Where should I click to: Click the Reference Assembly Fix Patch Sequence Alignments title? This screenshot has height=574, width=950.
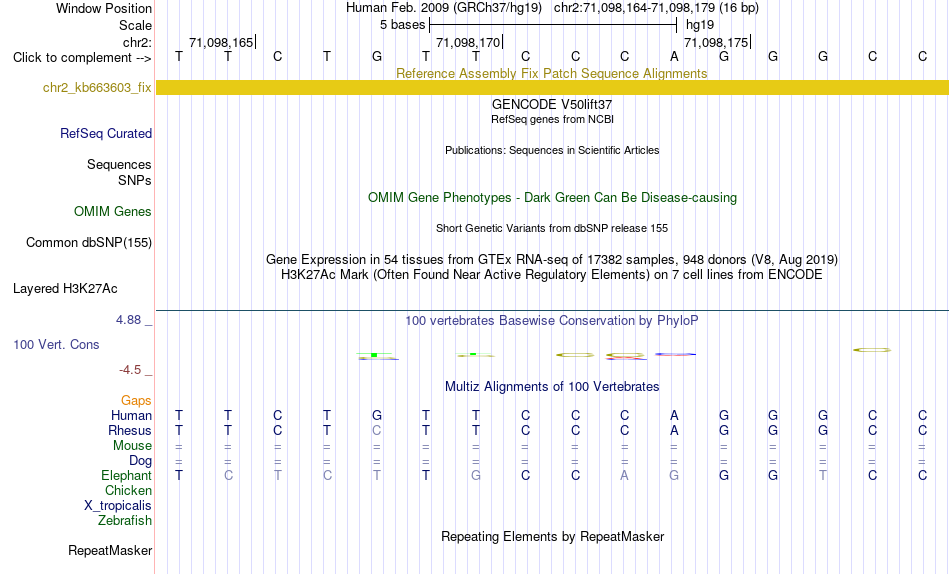[551, 73]
